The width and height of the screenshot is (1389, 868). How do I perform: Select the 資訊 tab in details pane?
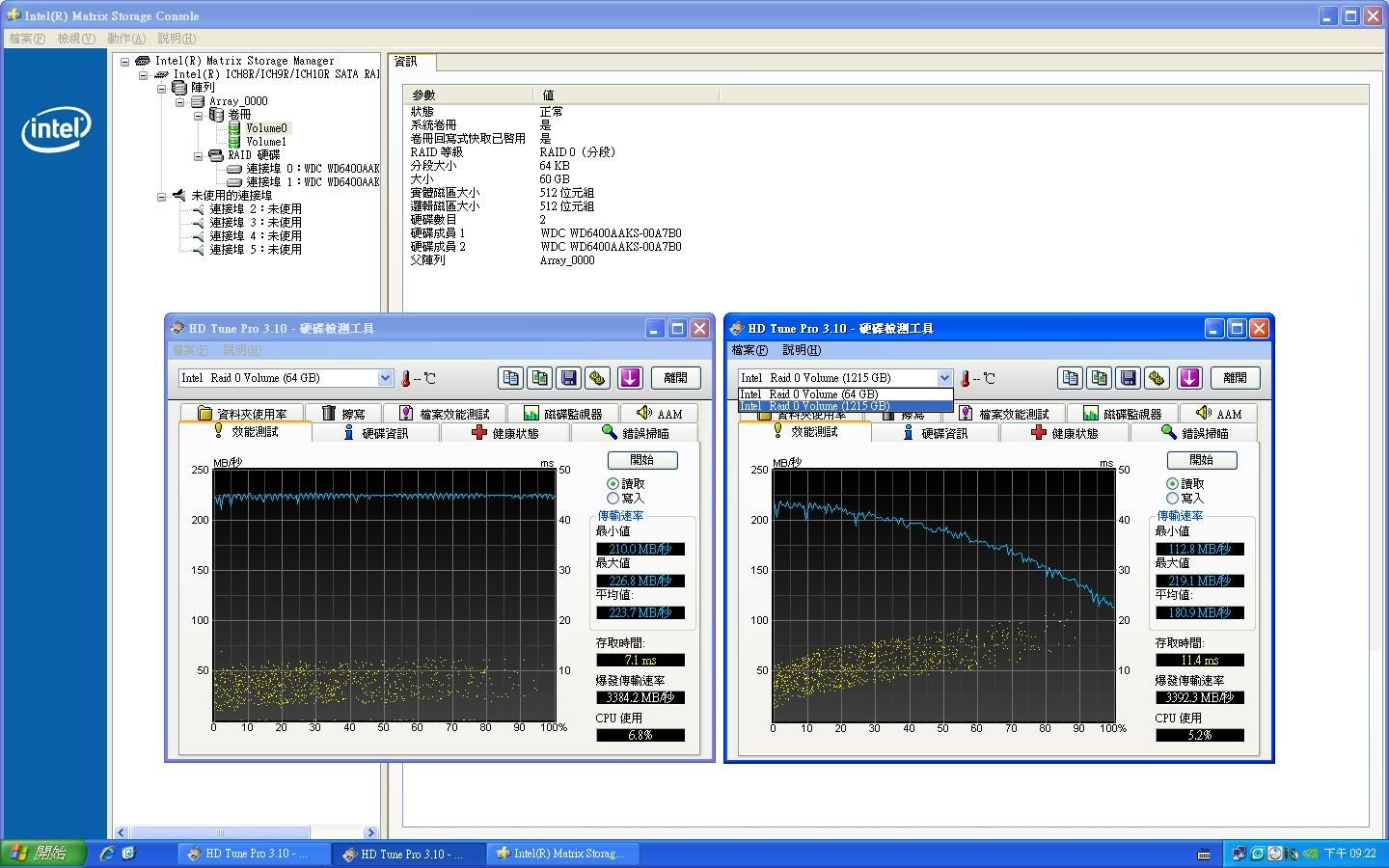412,62
